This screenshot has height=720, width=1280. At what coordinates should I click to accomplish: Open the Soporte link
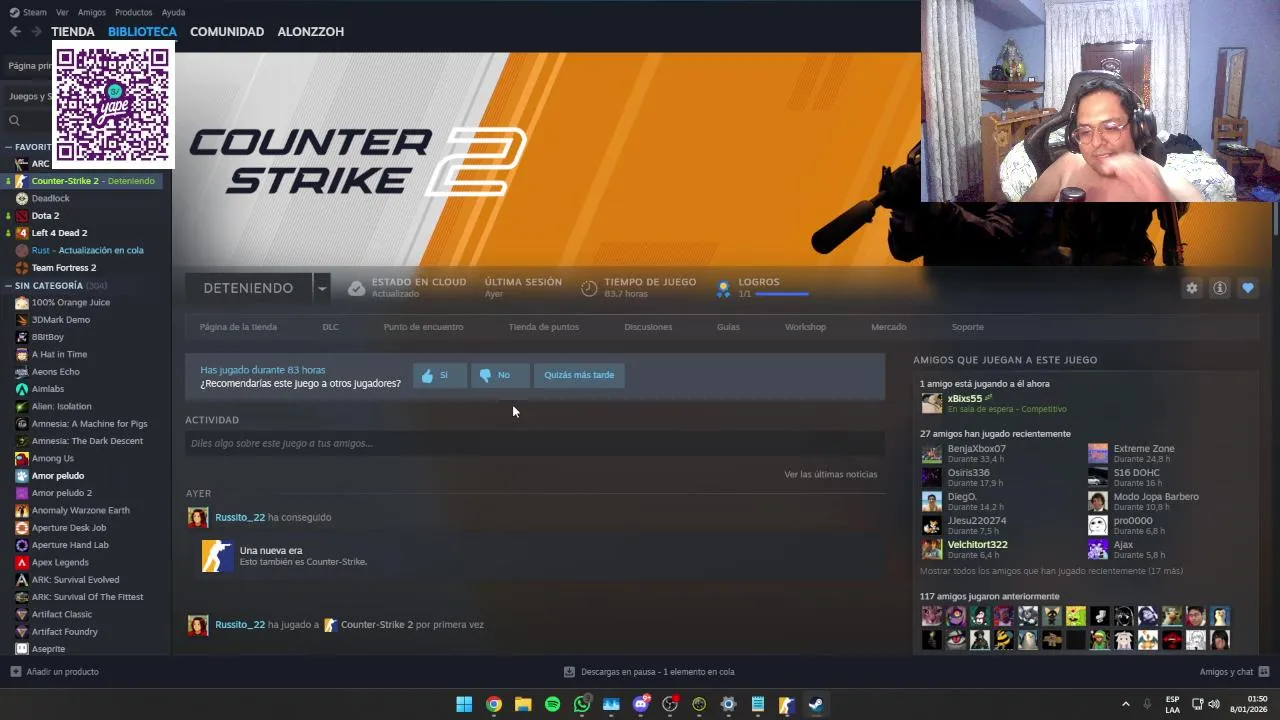click(x=967, y=327)
